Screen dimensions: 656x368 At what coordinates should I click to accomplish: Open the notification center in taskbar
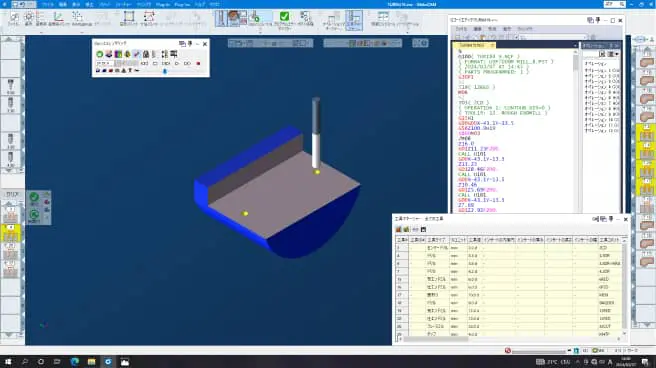[645, 362]
